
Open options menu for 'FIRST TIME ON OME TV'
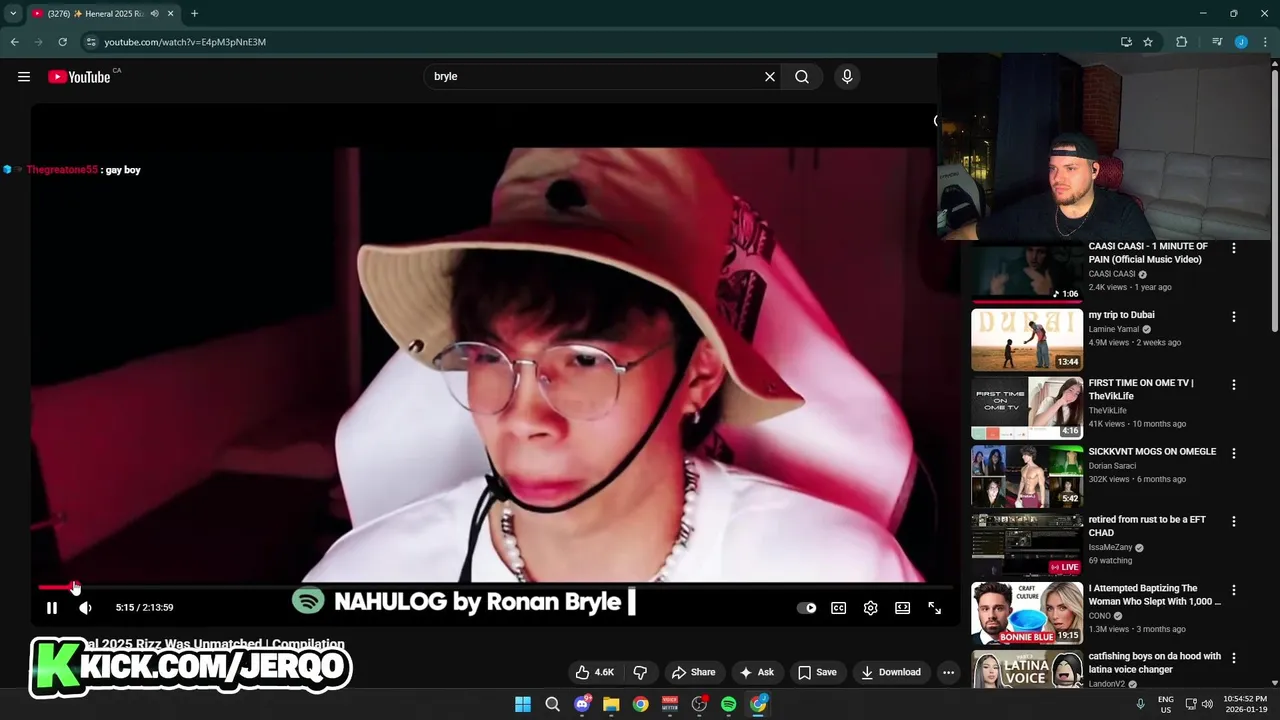point(1233,385)
